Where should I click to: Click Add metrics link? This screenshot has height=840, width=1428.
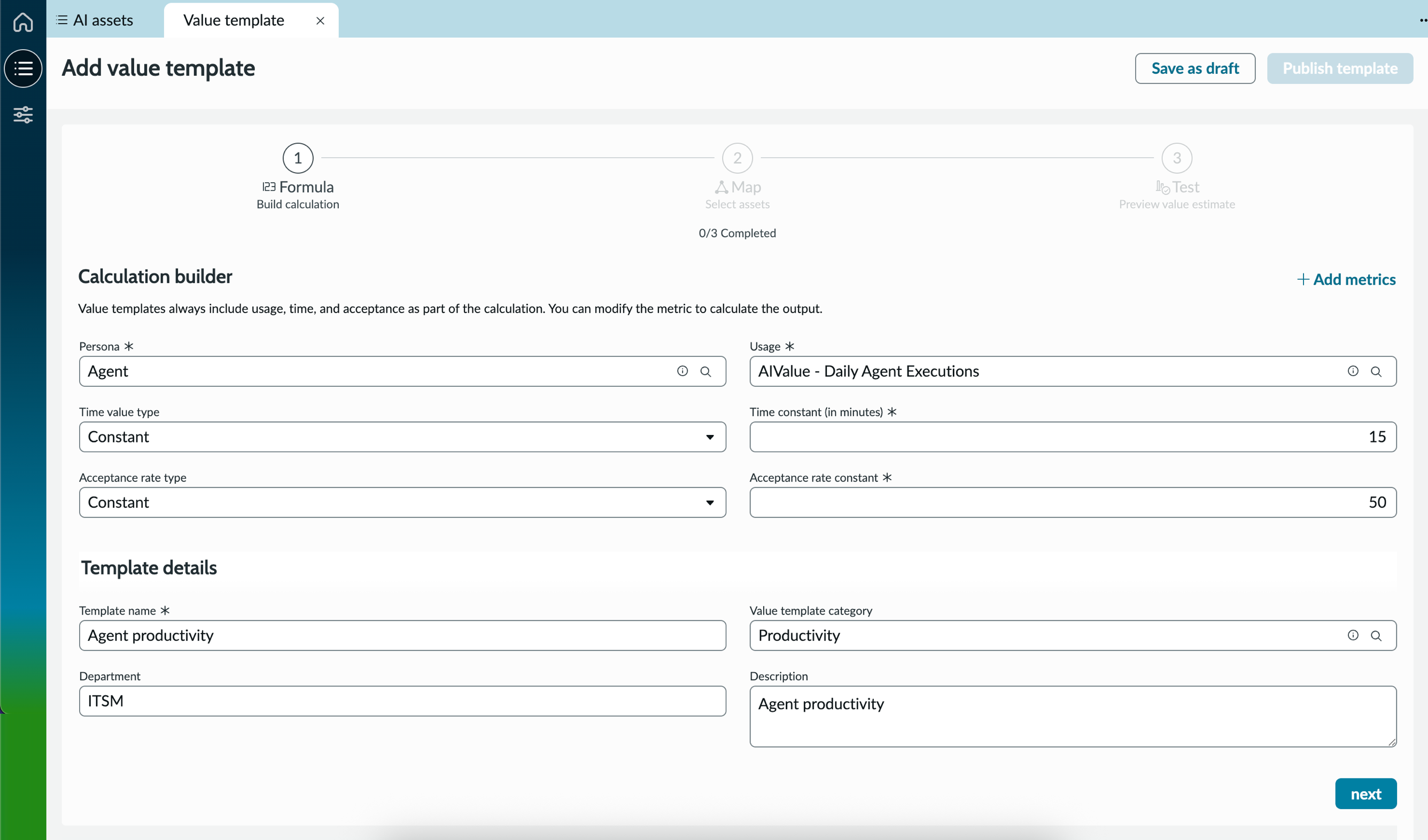click(x=1346, y=279)
